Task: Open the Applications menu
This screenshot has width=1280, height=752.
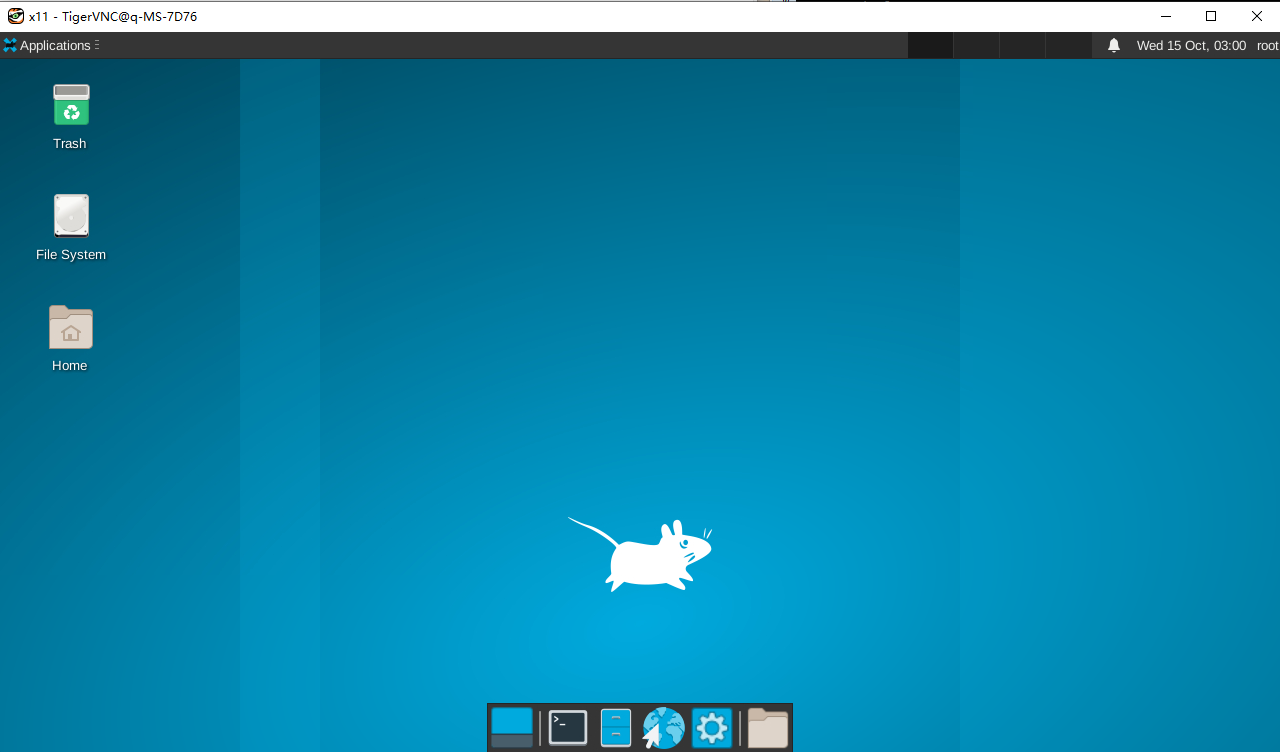Action: coord(48,46)
